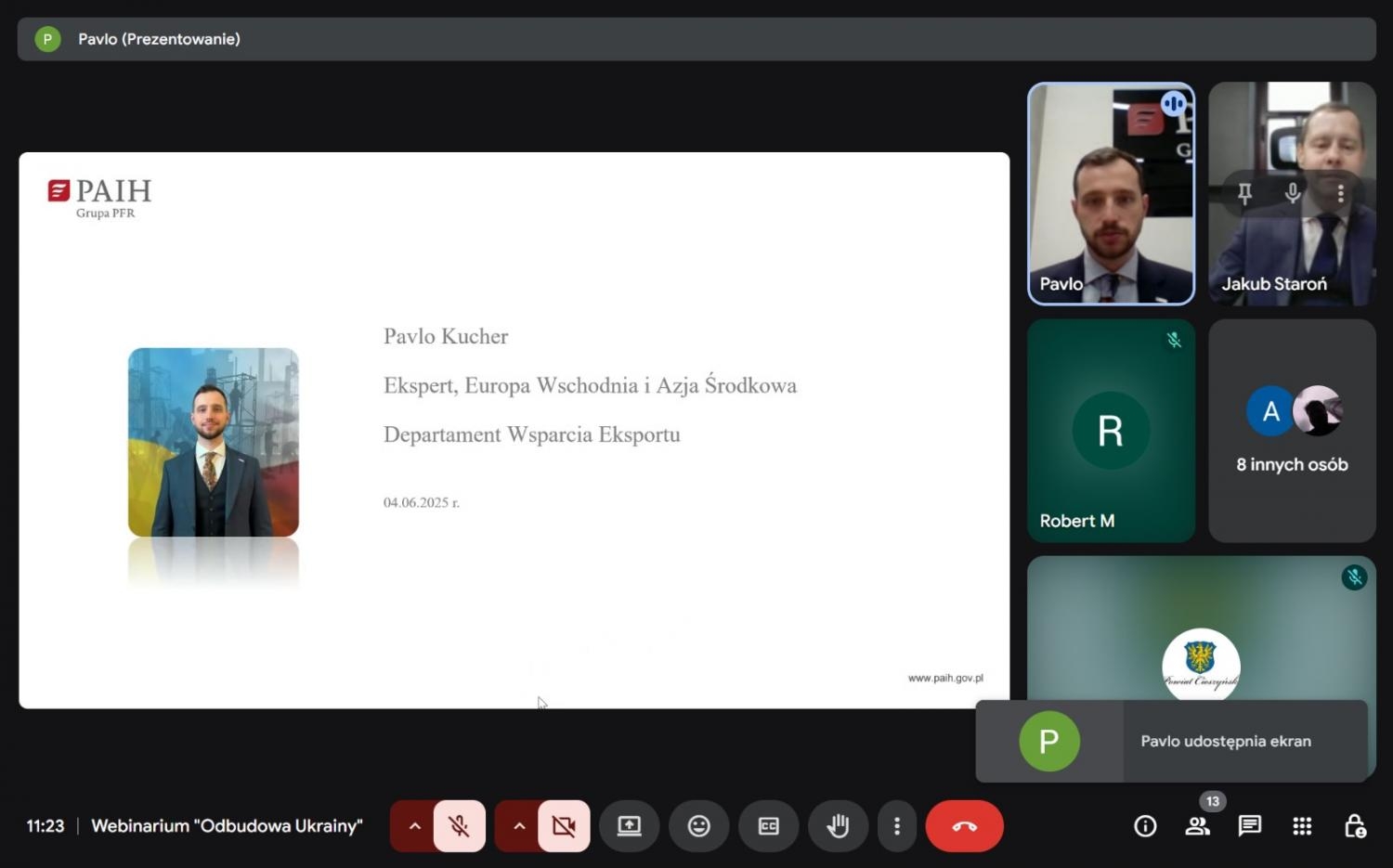1393x868 pixels.
Task: Open the activities grid icon
Action: coord(1302,825)
